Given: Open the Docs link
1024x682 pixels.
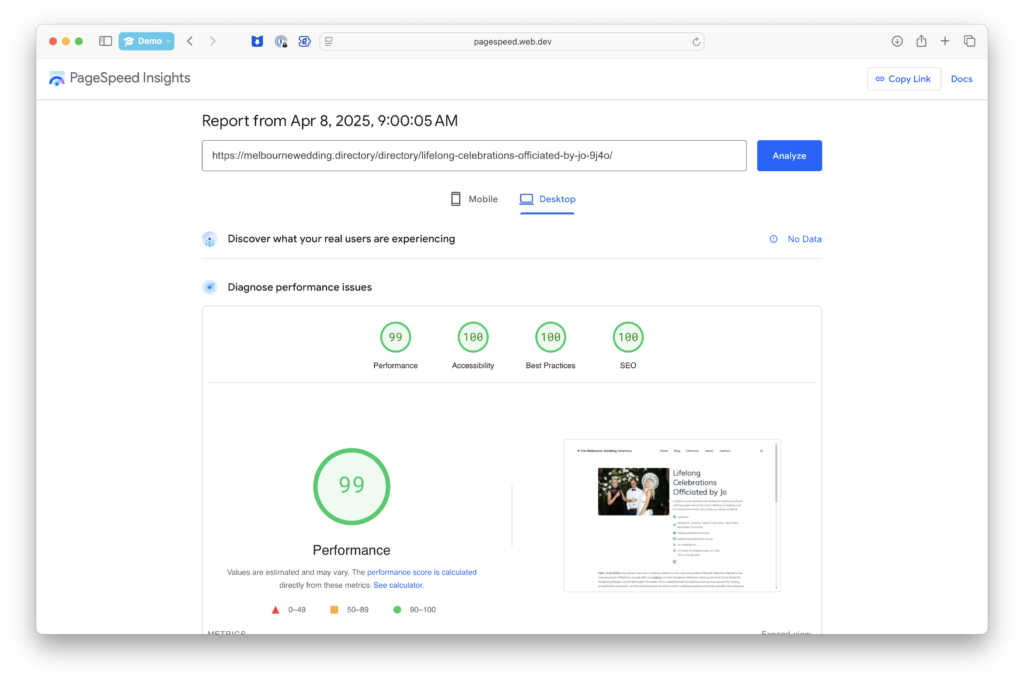Looking at the screenshot, I should coord(961,78).
